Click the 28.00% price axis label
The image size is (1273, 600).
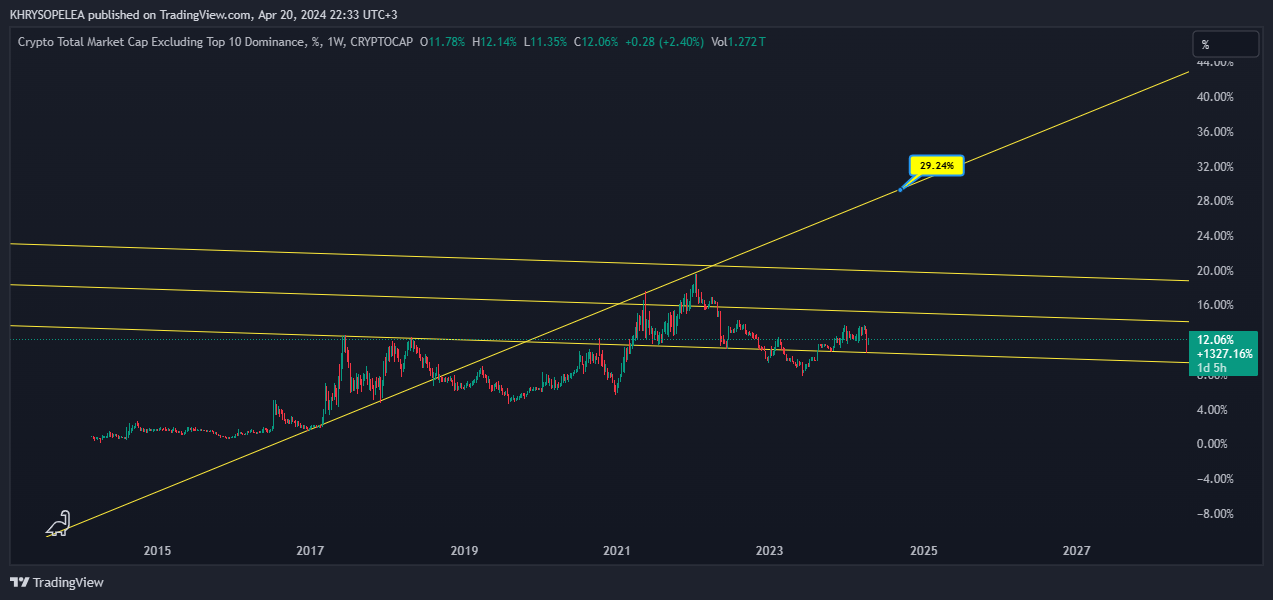point(1215,201)
